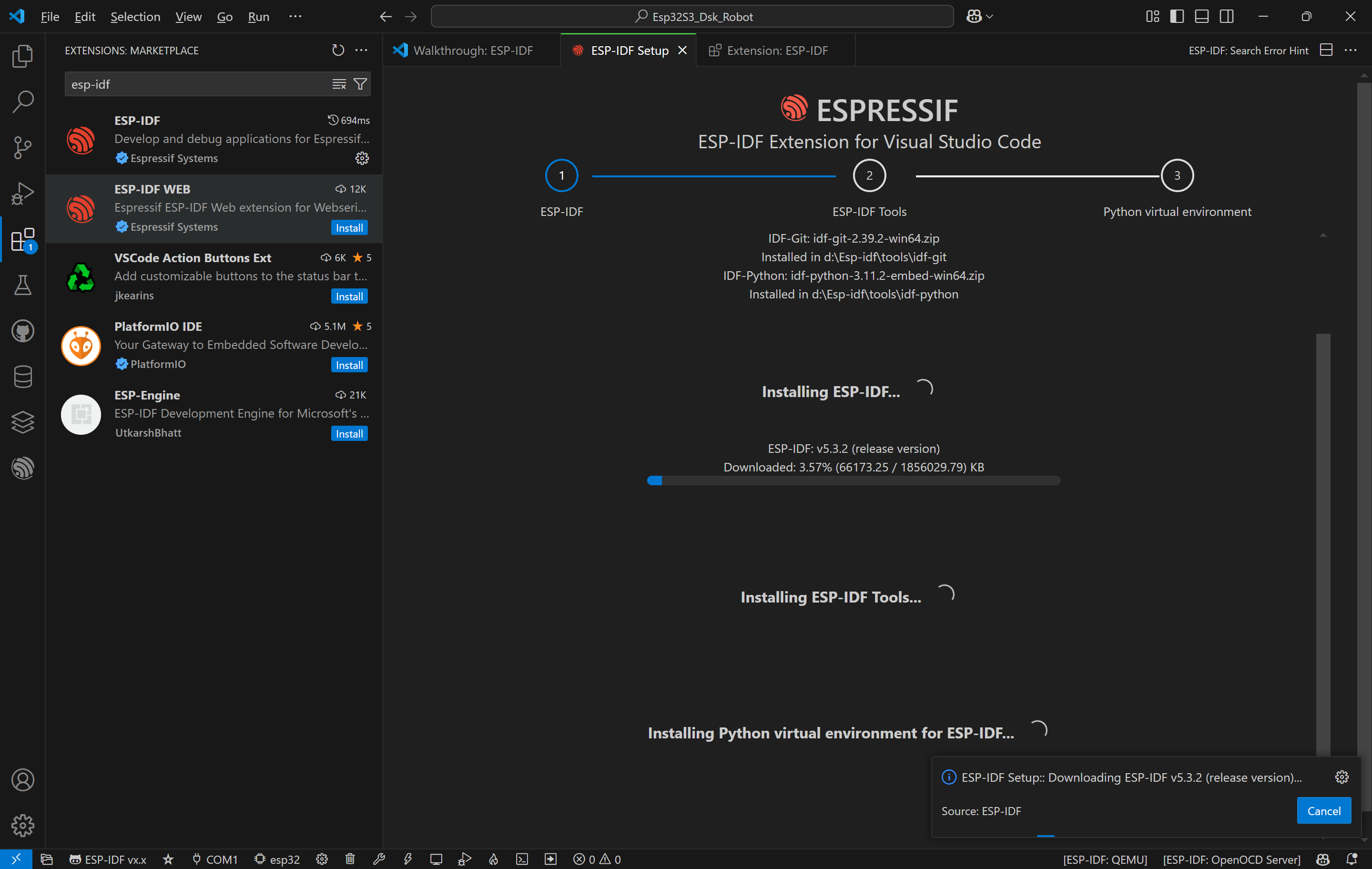The image size is (1372, 869).
Task: Open the Extensions view icon
Action: click(x=22, y=239)
